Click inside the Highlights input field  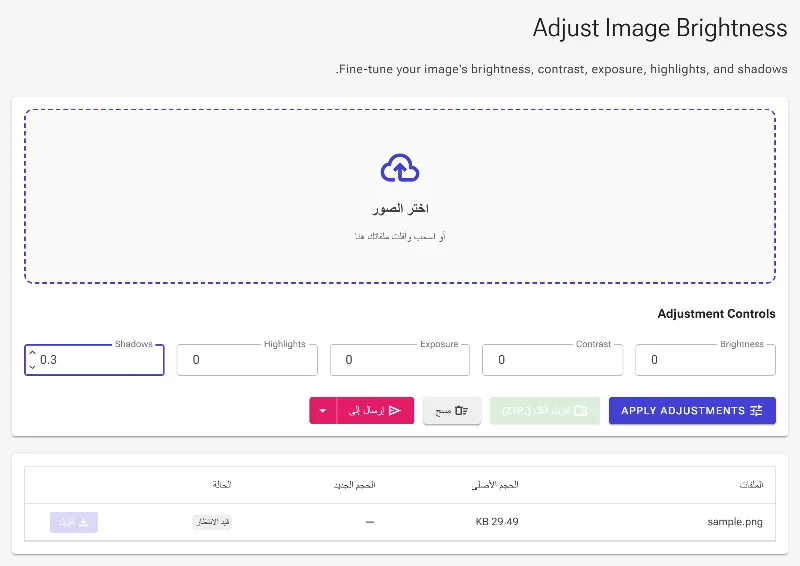[x=247, y=360]
